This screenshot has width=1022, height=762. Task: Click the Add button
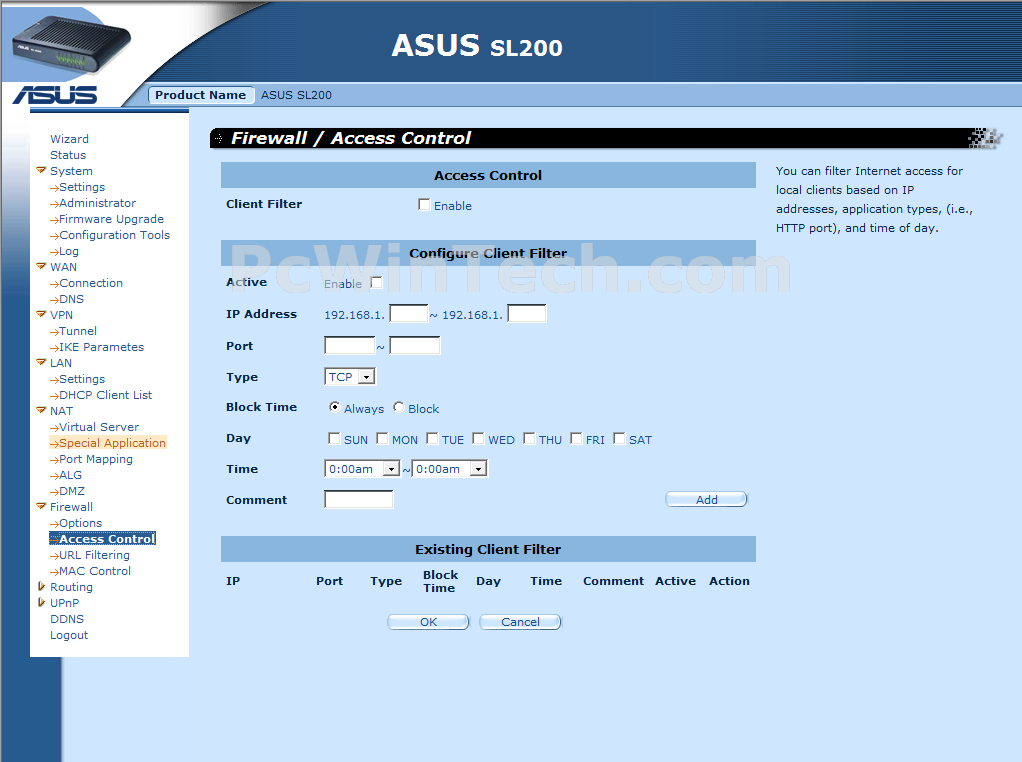click(707, 499)
